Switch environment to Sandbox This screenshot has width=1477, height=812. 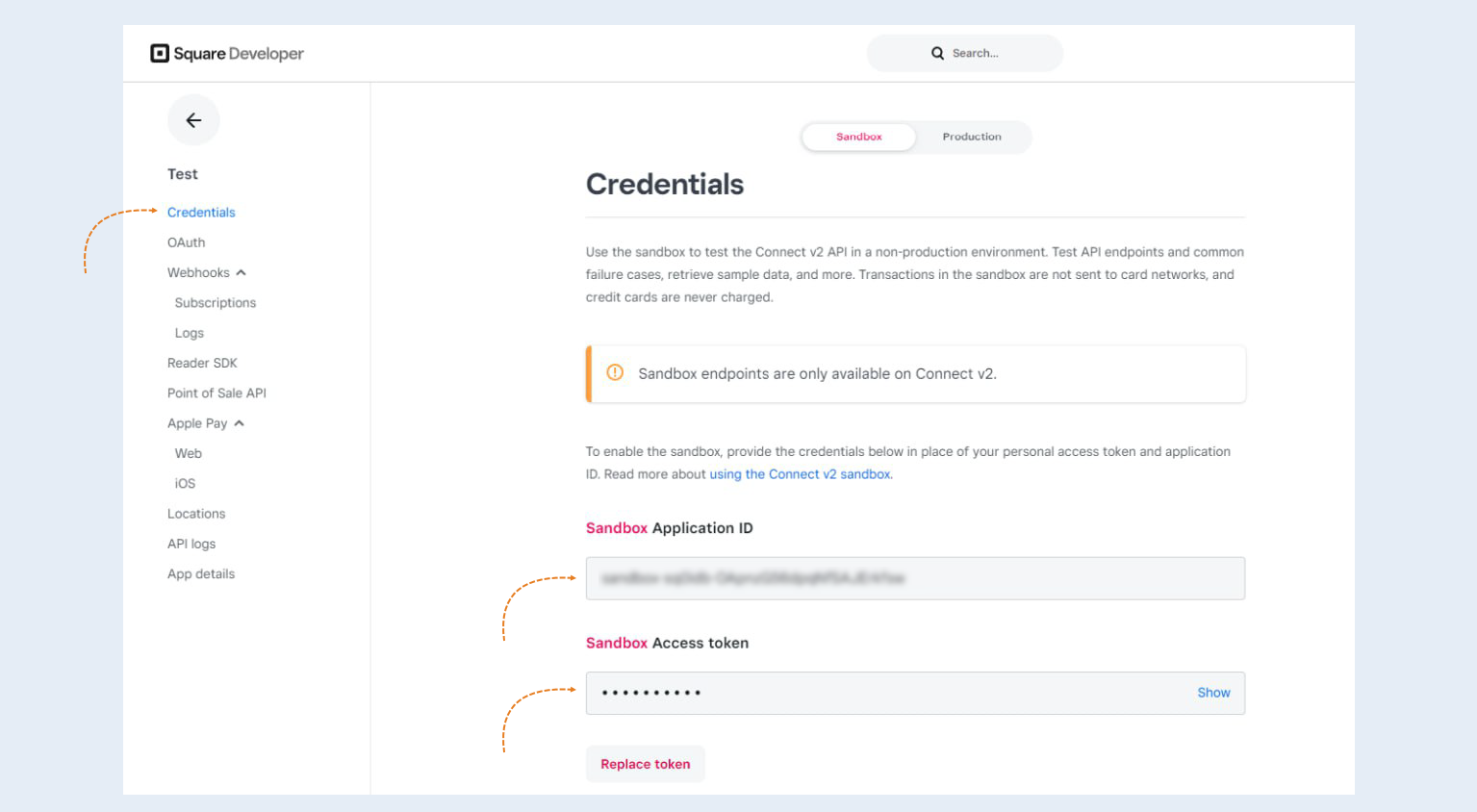point(858,137)
